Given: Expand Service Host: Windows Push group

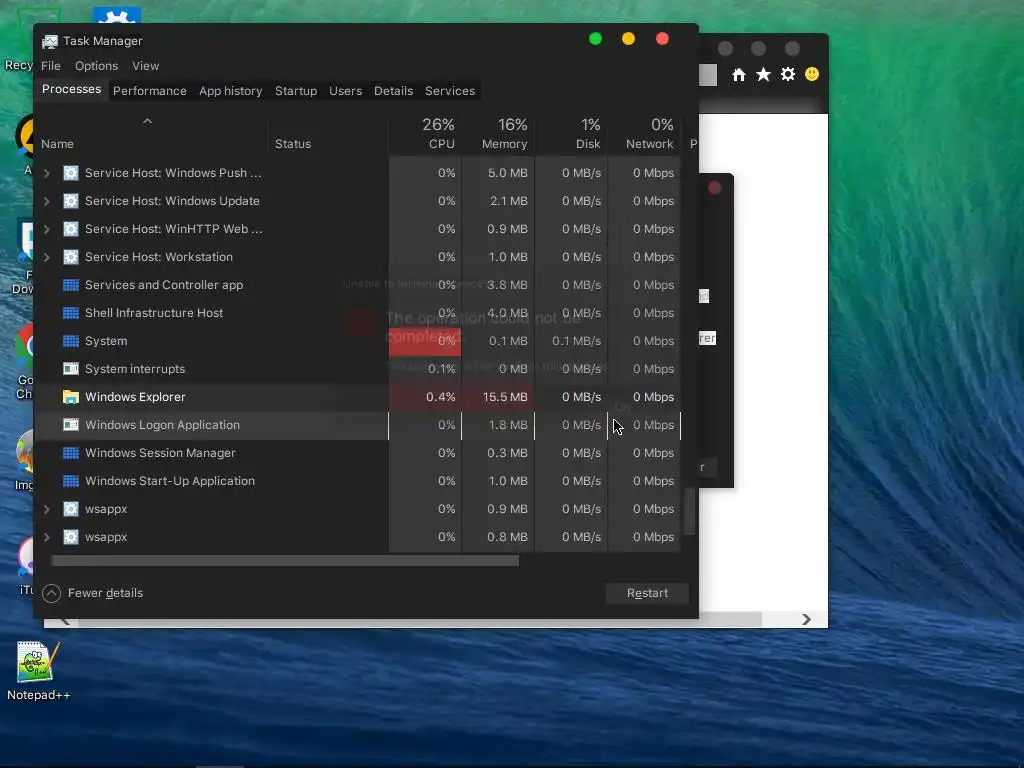Looking at the screenshot, I should point(47,173).
